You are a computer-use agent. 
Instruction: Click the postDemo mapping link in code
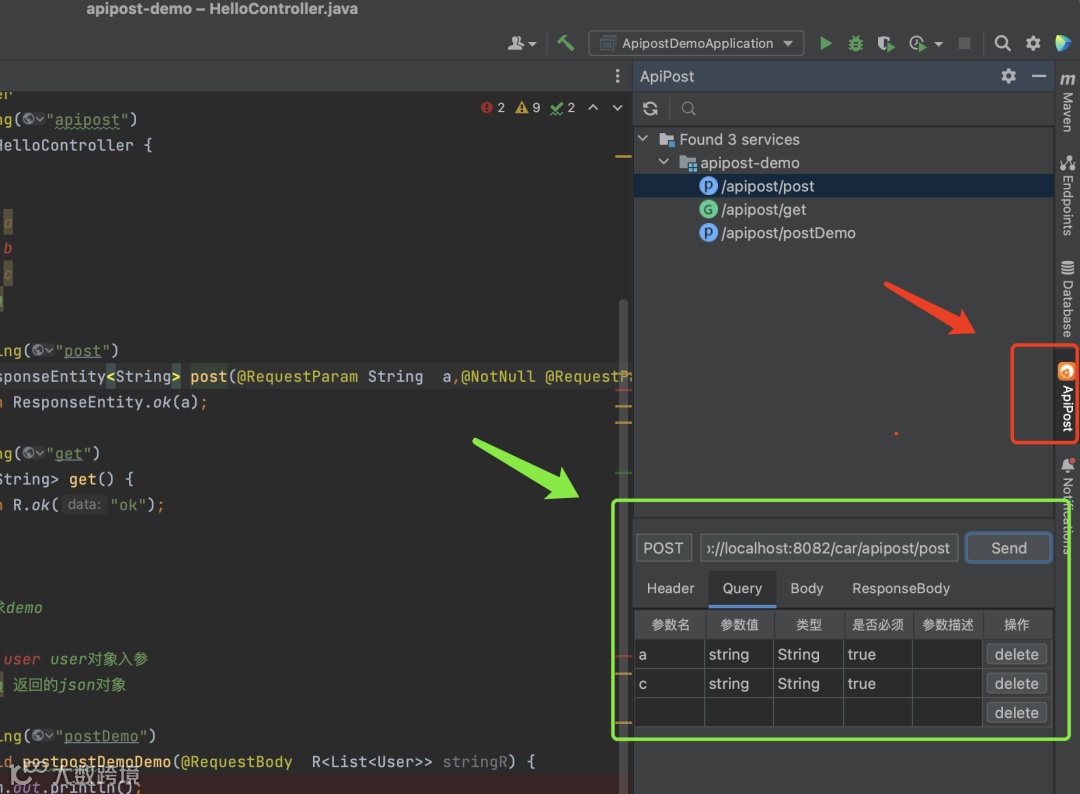pyautogui.click(x=101, y=736)
